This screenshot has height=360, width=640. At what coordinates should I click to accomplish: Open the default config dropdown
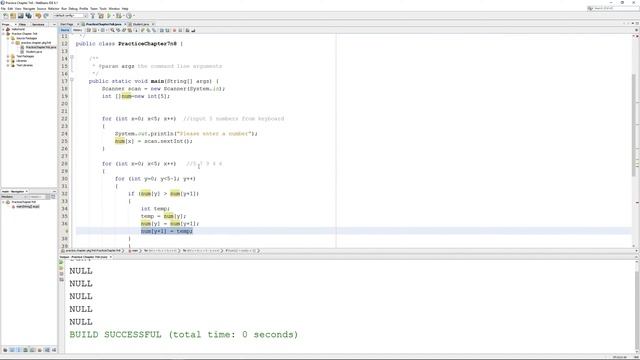tap(70, 16)
